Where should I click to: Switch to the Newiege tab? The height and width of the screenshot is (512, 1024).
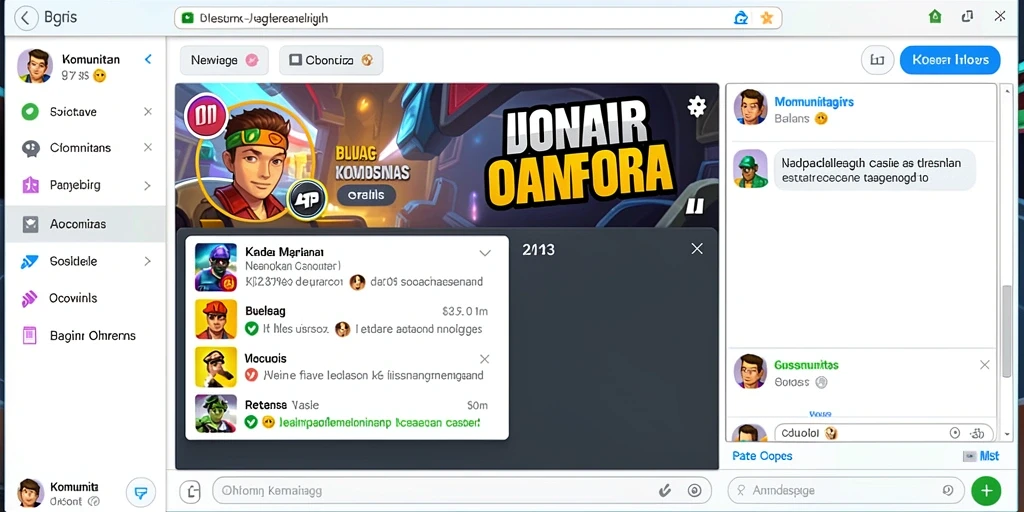224,60
